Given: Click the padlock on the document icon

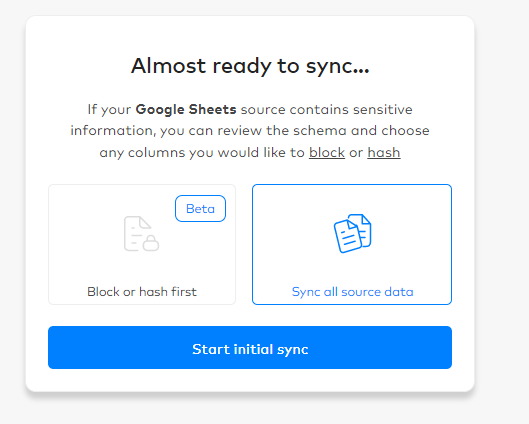Looking at the screenshot, I should coord(151,243).
